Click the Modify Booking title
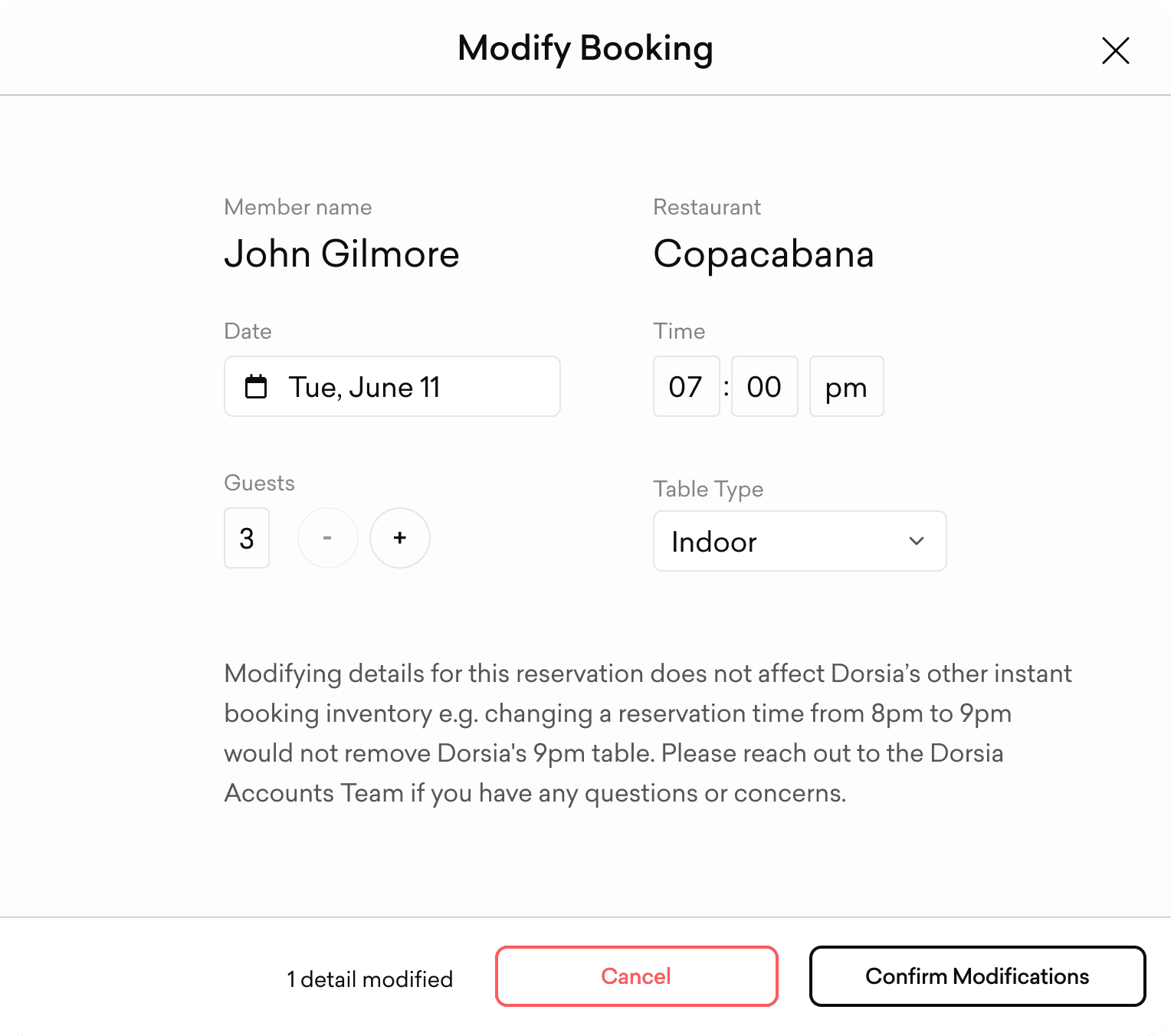 (x=585, y=48)
